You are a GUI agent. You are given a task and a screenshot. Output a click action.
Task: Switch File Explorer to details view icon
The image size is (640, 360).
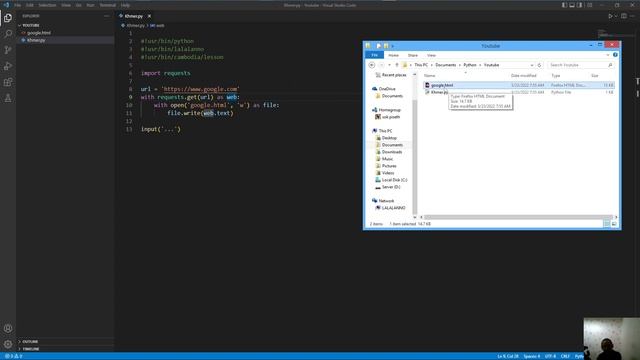(x=607, y=224)
